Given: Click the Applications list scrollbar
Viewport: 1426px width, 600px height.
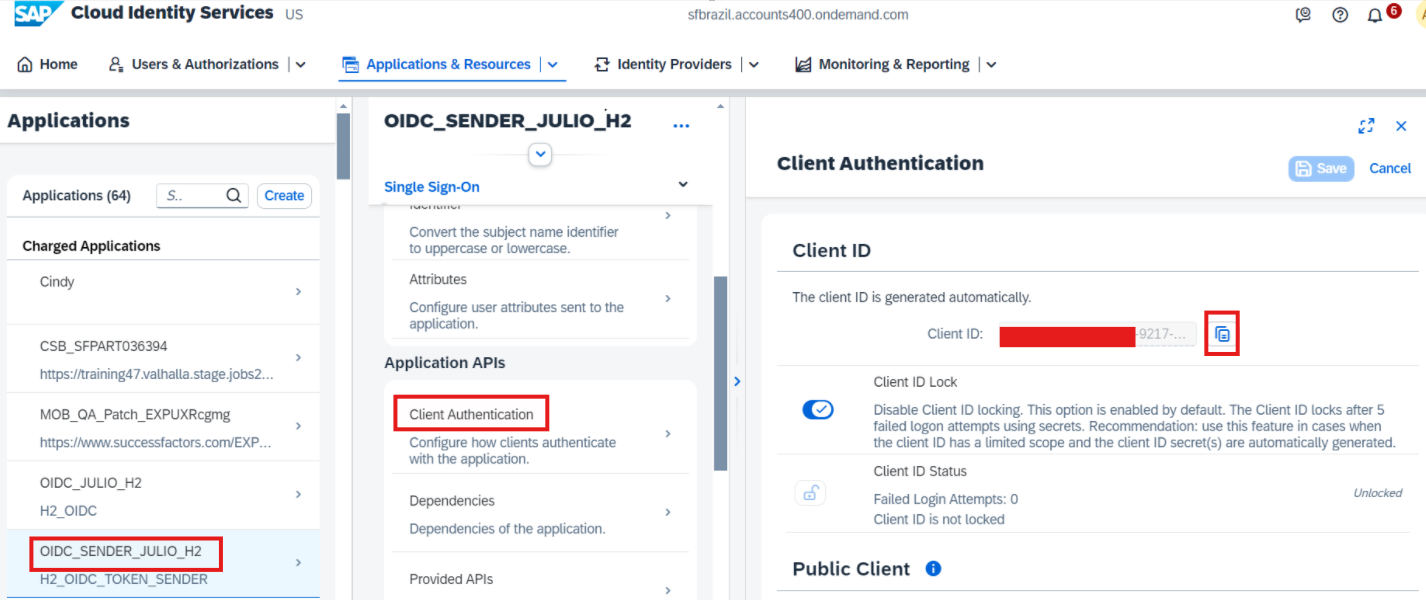Looking at the screenshot, I should click(x=343, y=146).
